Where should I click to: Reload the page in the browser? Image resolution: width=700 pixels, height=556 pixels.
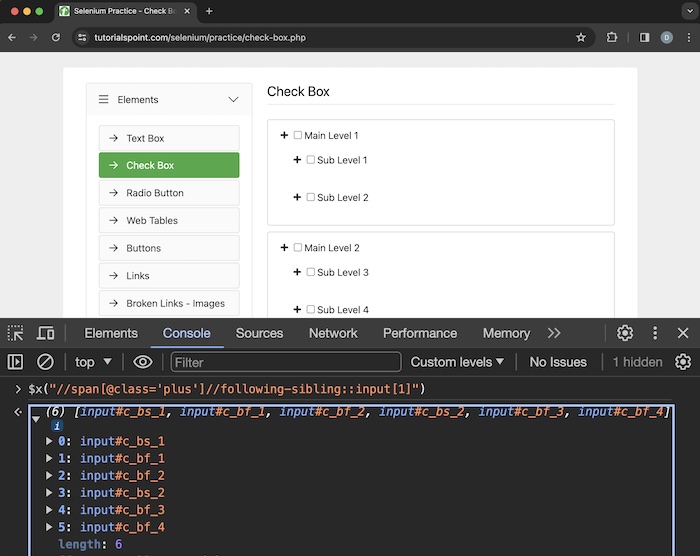(x=56, y=37)
